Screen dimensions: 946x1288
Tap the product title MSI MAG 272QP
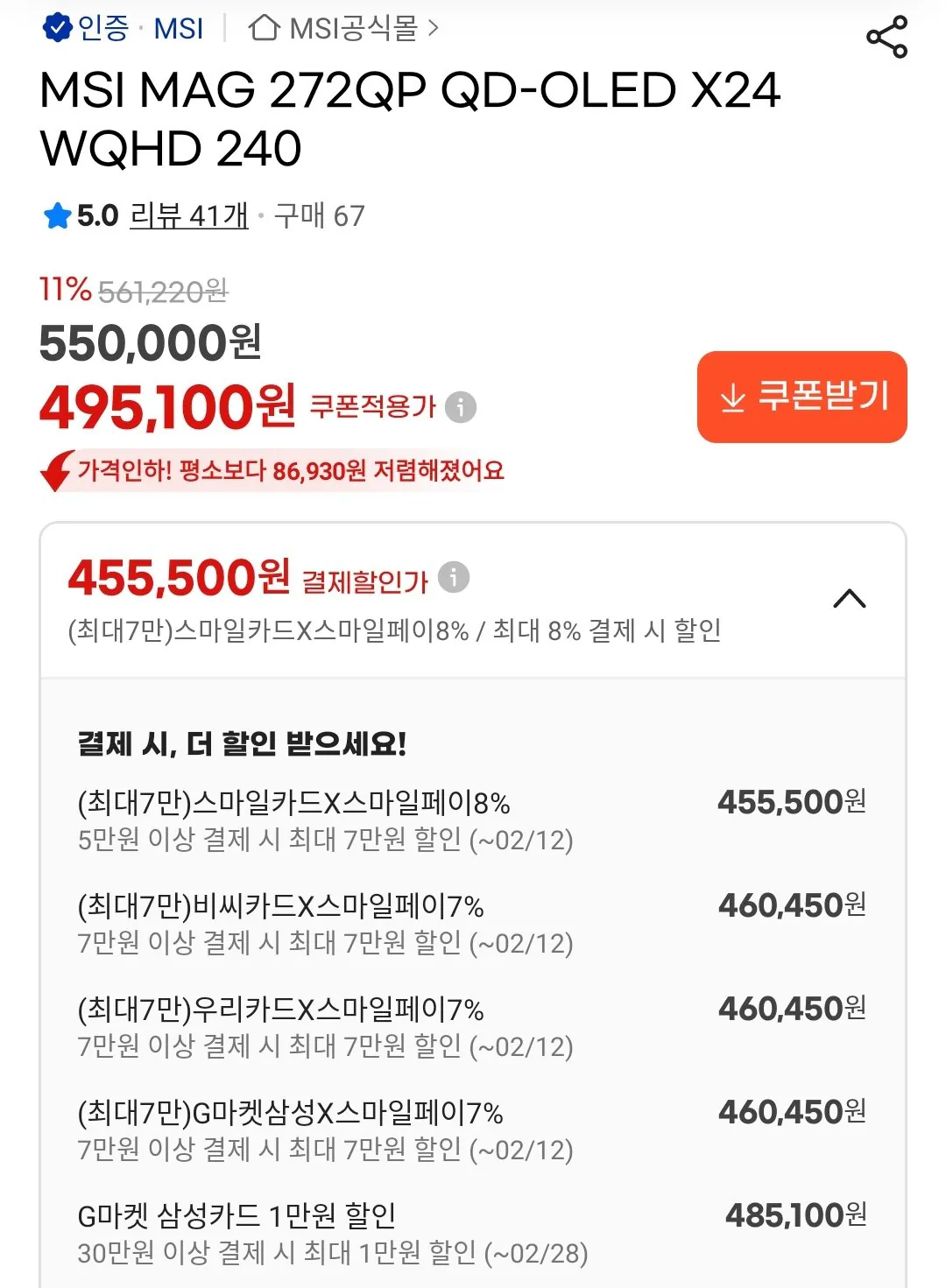pos(410,119)
